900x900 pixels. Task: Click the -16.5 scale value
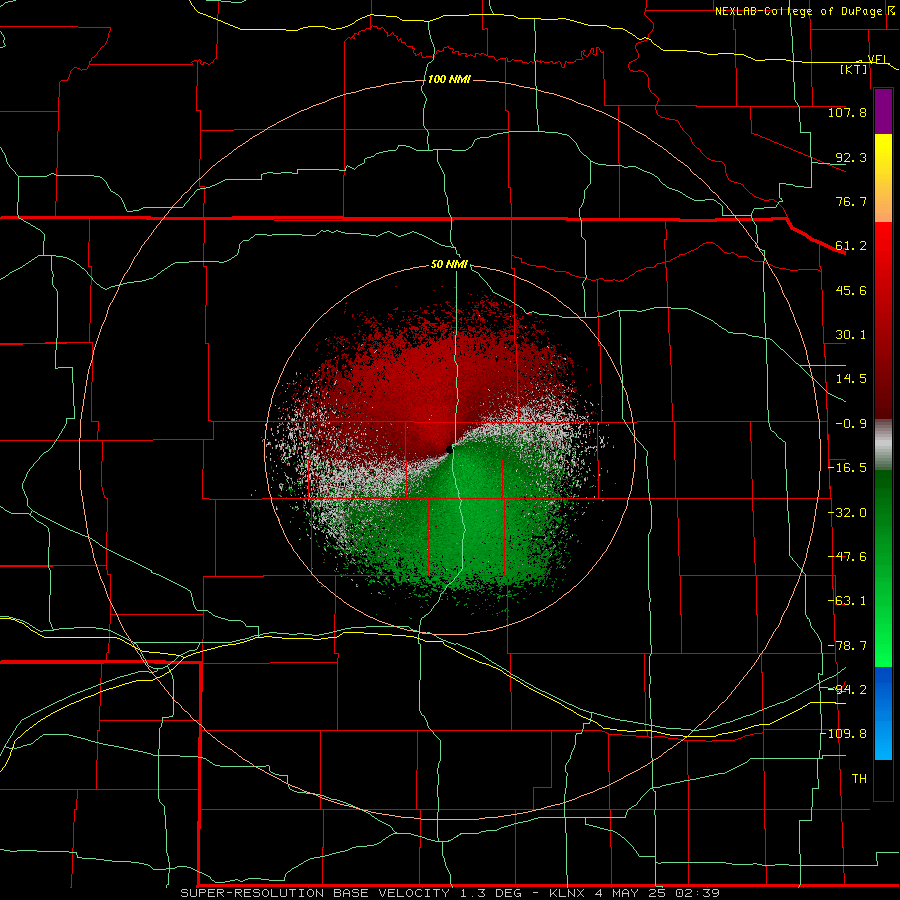847,468
